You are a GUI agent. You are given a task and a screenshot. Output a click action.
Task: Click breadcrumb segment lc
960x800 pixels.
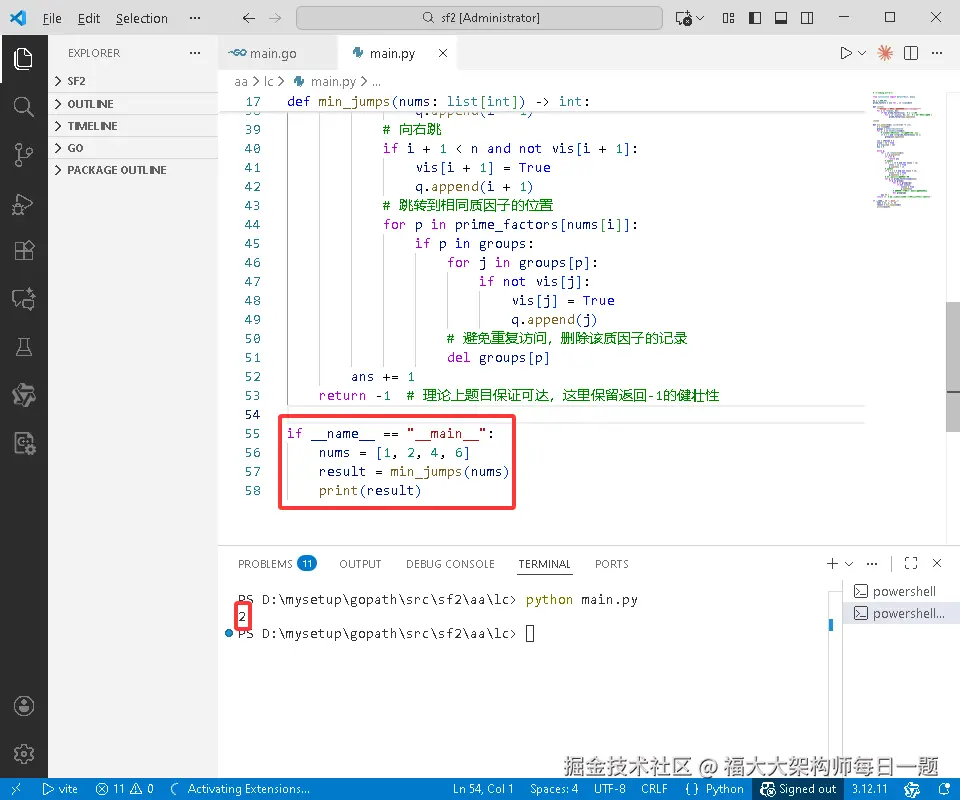point(268,81)
